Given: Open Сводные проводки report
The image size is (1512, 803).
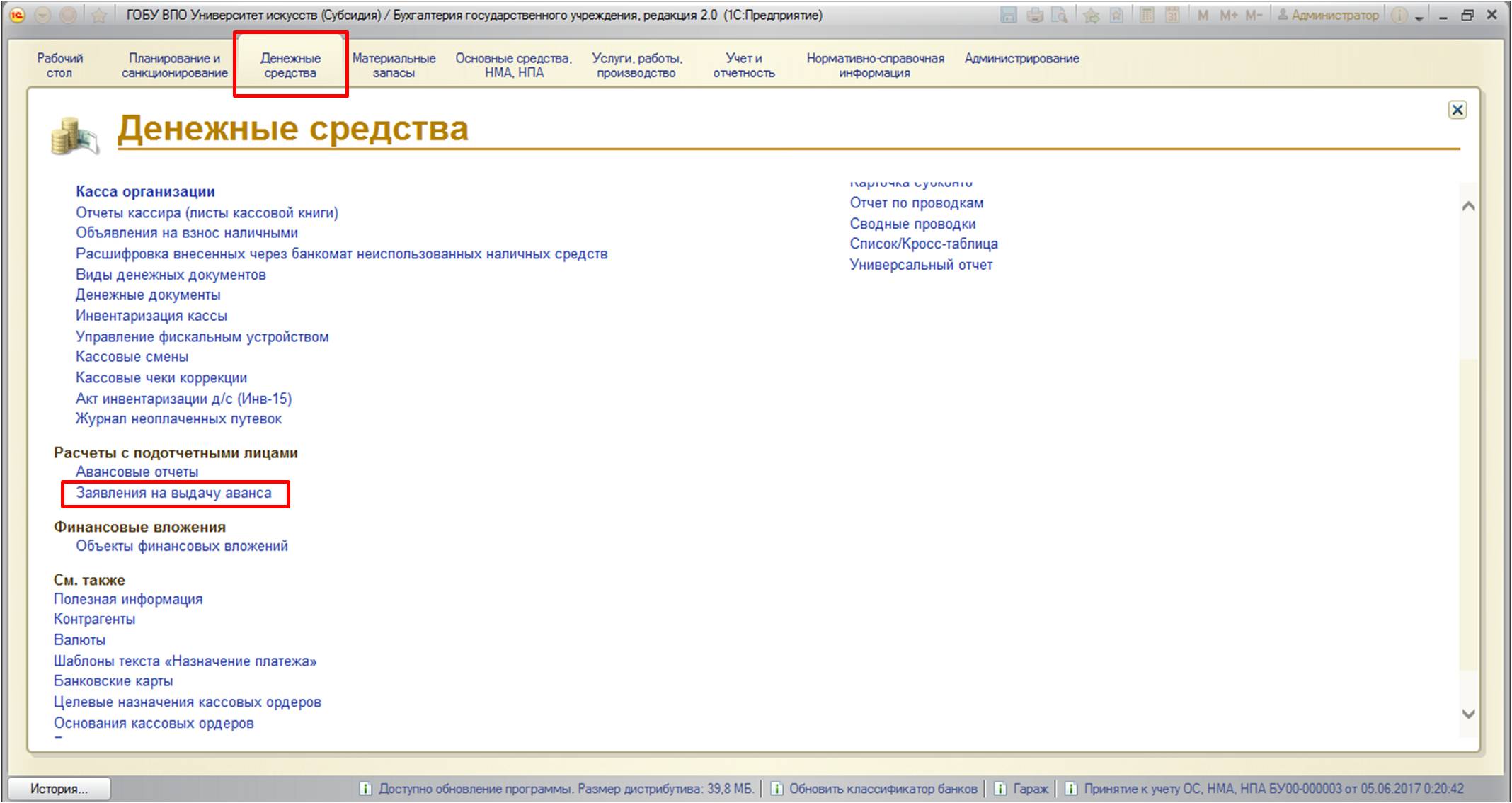Looking at the screenshot, I should click(912, 224).
